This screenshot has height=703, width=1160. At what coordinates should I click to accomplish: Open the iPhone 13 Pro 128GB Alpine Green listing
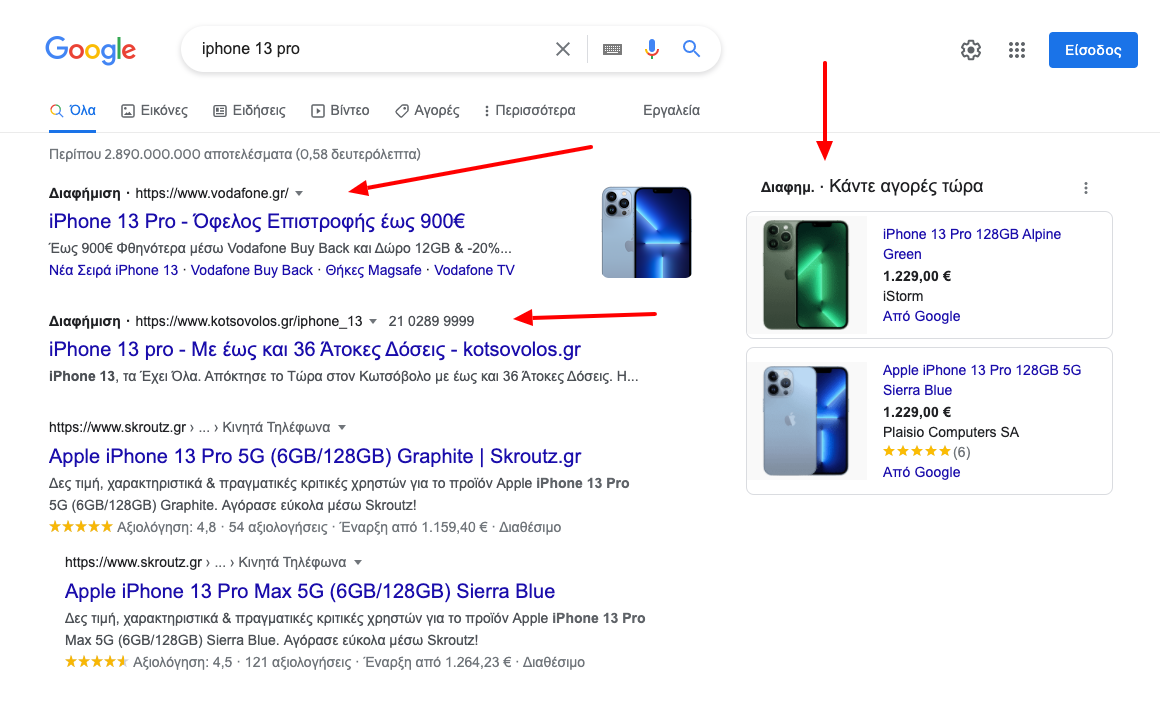[x=971, y=244]
